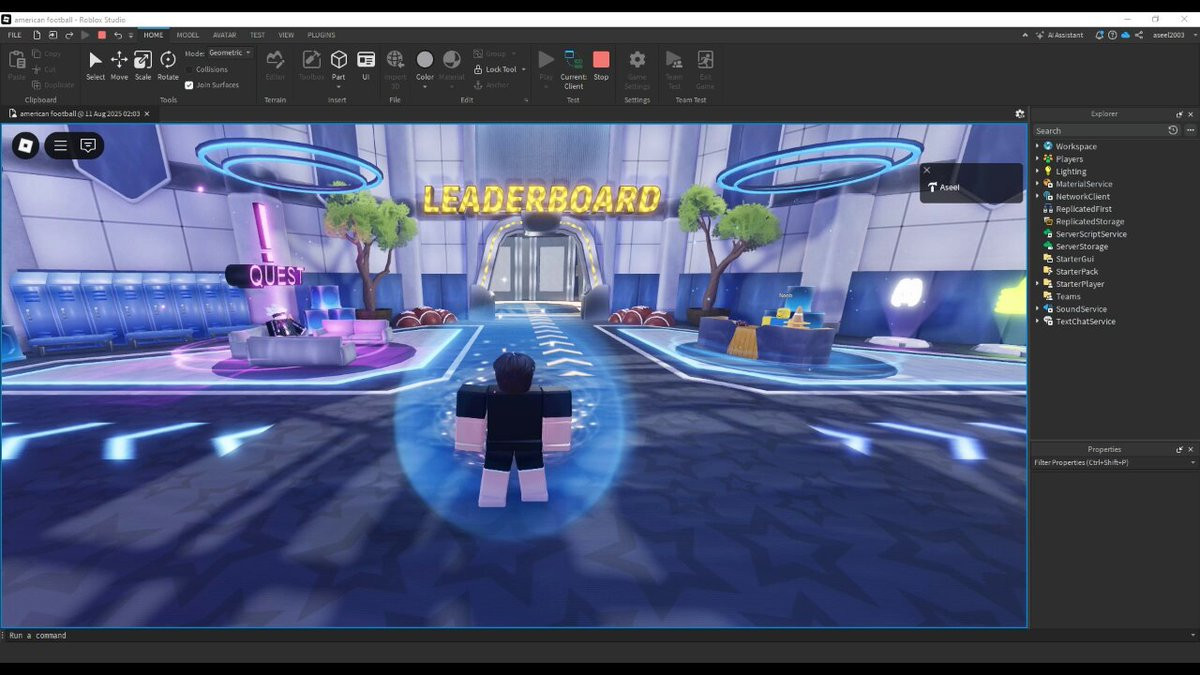The height and width of the screenshot is (675, 1200).
Task: Open the quick access toolbar customize arrow
Action: pos(130,35)
